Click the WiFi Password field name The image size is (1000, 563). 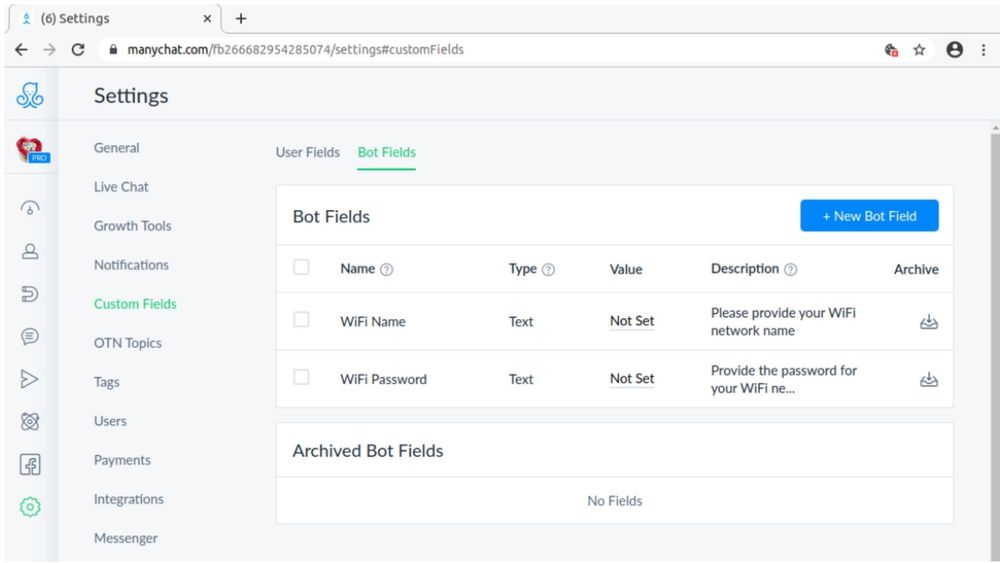(383, 379)
